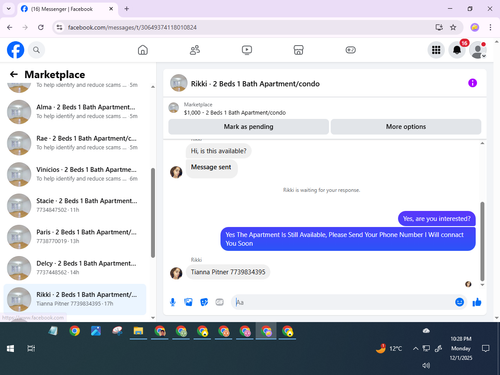
Task: Open Rae's apartment conversation
Action: tap(75, 143)
